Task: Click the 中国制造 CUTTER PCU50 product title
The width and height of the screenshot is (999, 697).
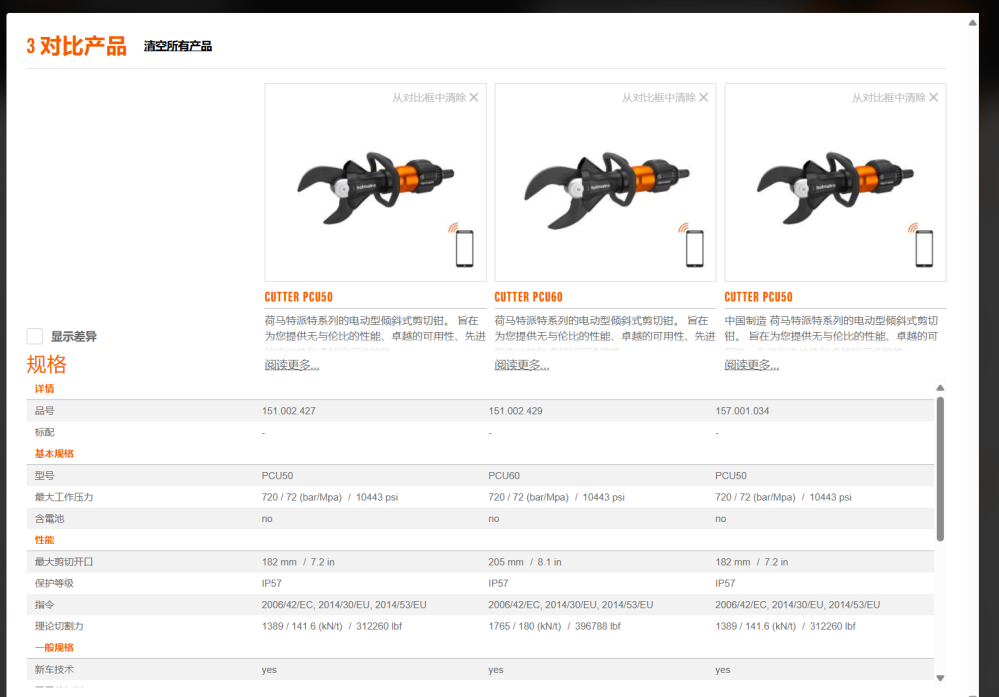Action: pyautogui.click(x=758, y=297)
